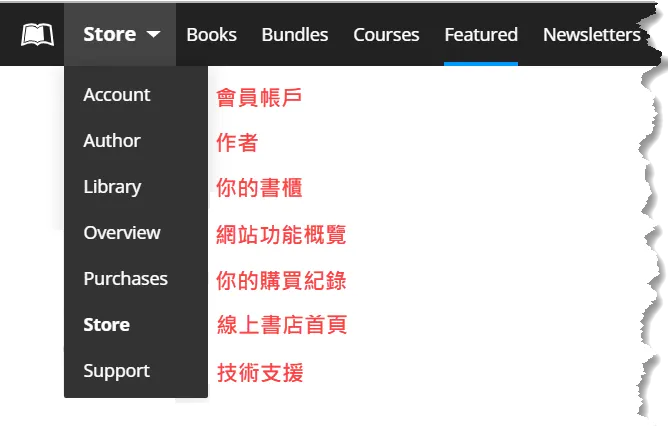Switch to the Courses tab
Screen dimensions: 668x426
pos(386,35)
